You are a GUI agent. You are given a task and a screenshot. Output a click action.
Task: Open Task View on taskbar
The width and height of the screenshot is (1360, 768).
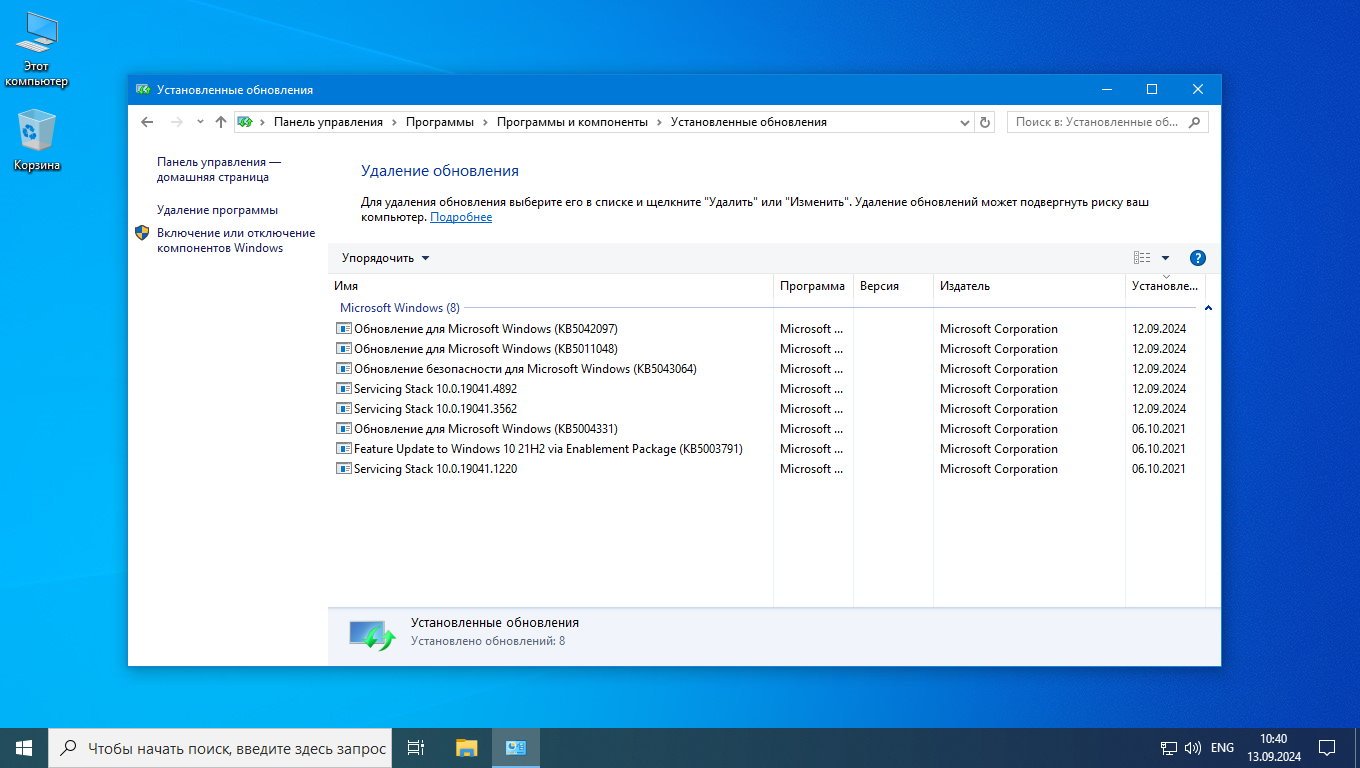[x=416, y=748]
